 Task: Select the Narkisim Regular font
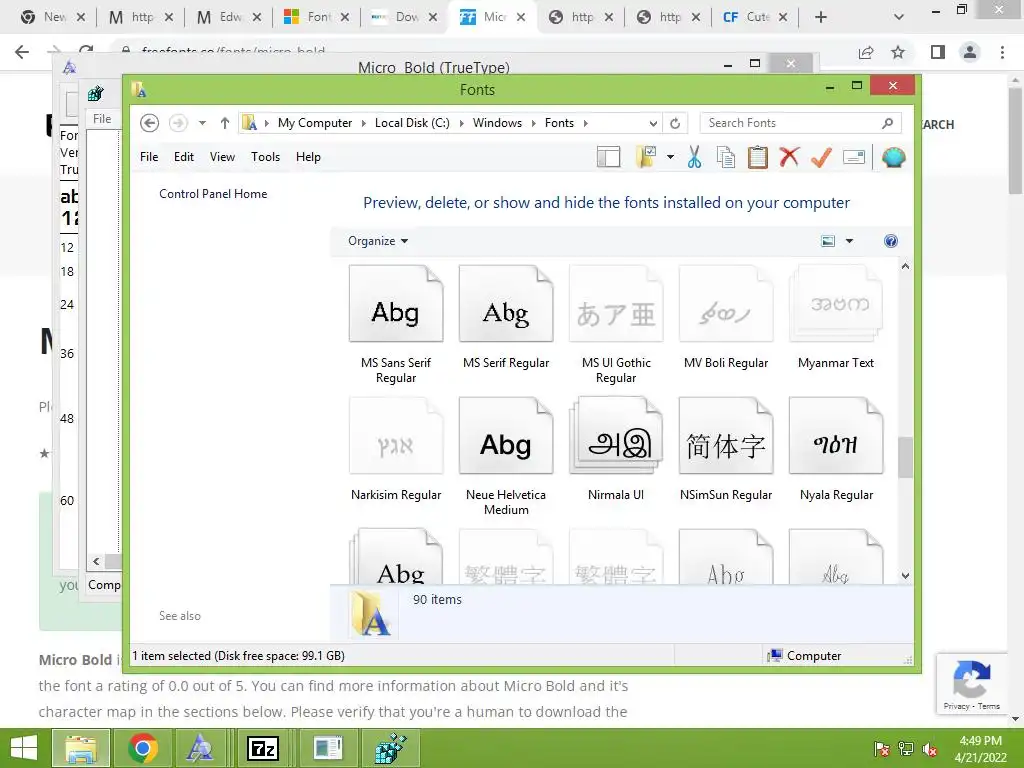click(396, 449)
